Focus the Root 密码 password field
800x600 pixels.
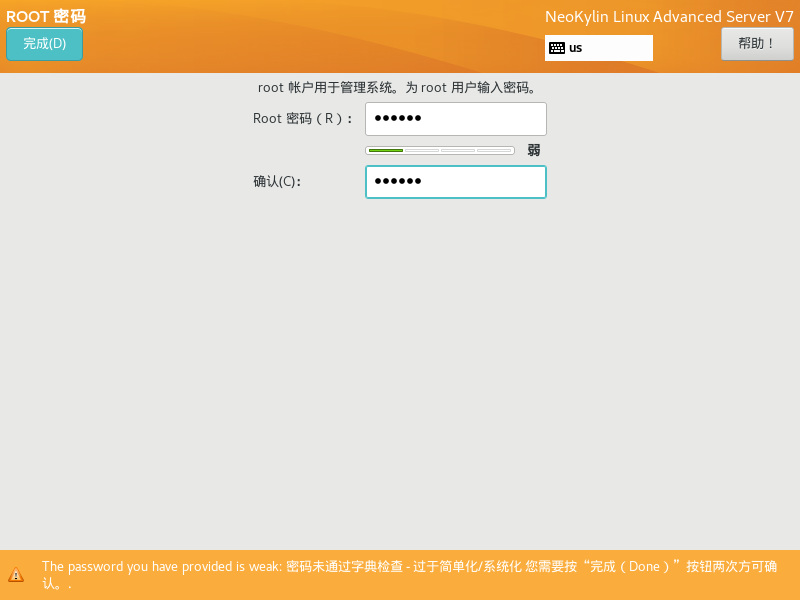(456, 119)
